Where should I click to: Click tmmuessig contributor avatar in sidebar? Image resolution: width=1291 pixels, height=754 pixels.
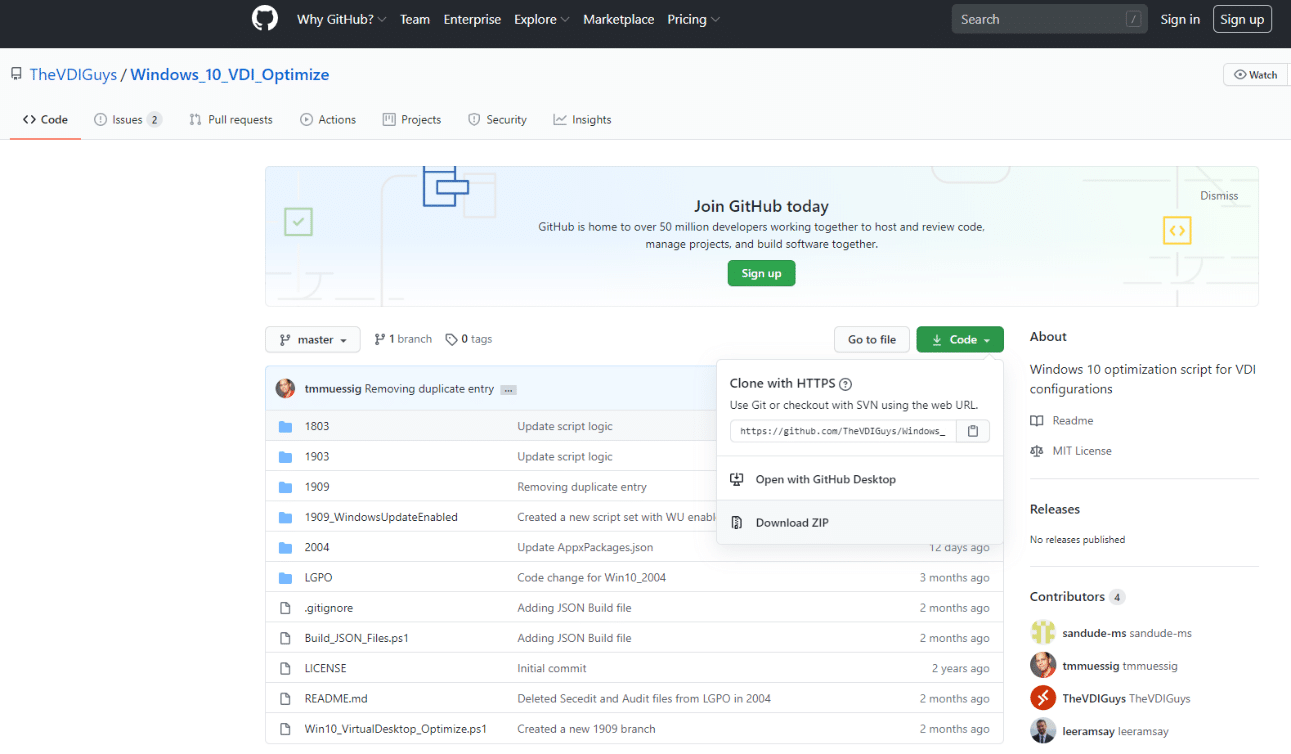tap(1043, 666)
